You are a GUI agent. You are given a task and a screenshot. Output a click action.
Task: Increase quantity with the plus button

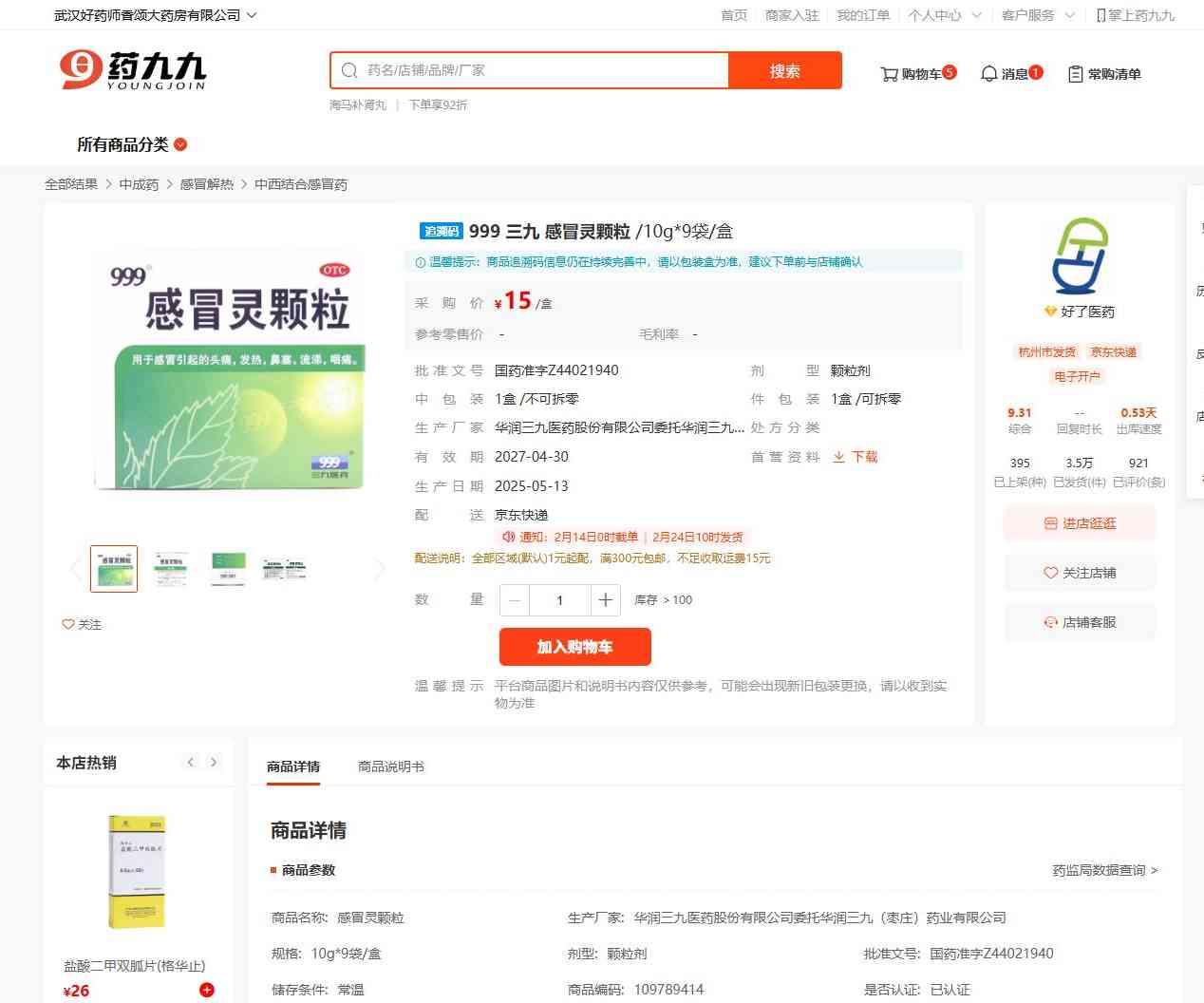[605, 600]
